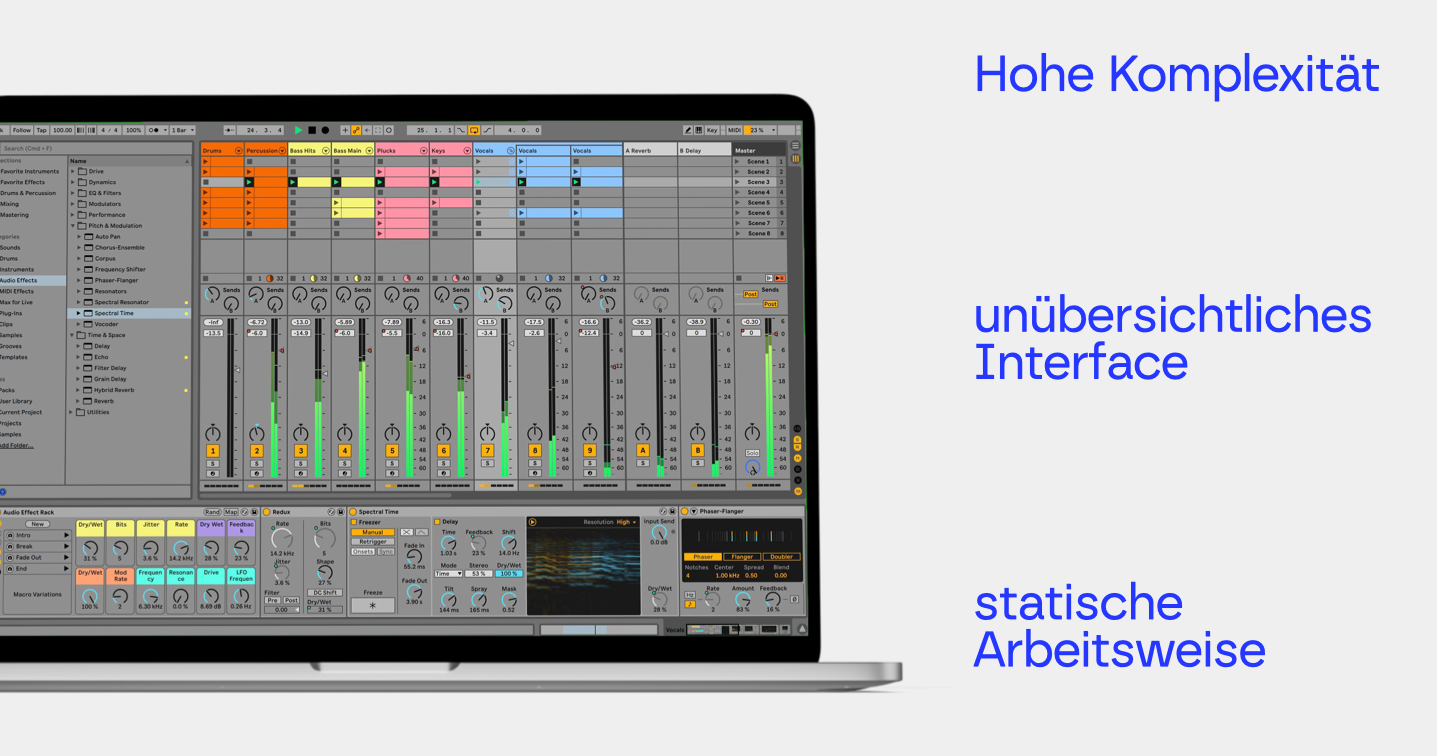
Task: Open the 1 Bar quantization dropdown
Action: (x=182, y=130)
